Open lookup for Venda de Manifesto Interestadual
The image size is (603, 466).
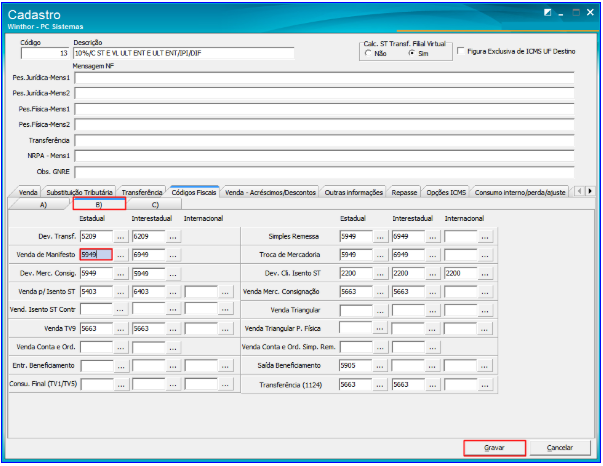173,255
